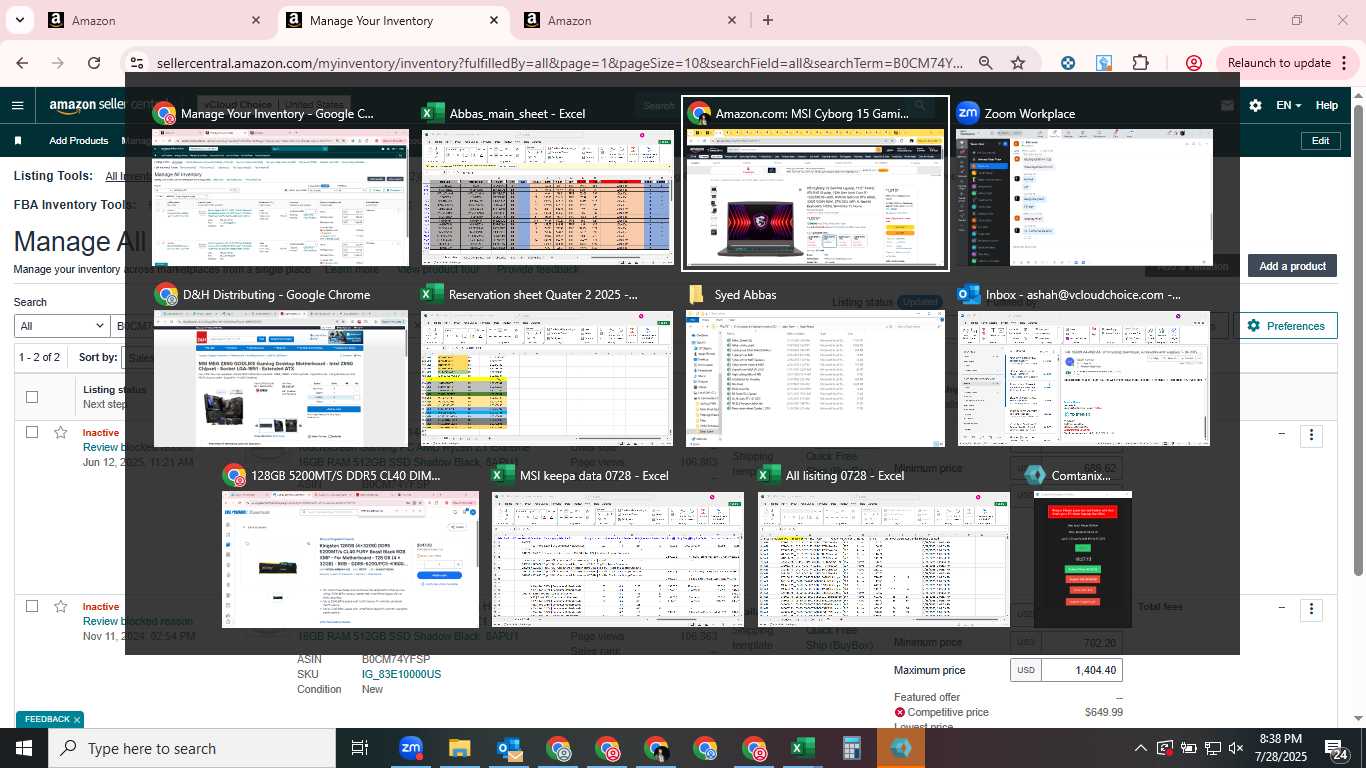1366x768 pixels.
Task: Open Seller Central settings gear
Action: pyautogui.click(x=1255, y=105)
